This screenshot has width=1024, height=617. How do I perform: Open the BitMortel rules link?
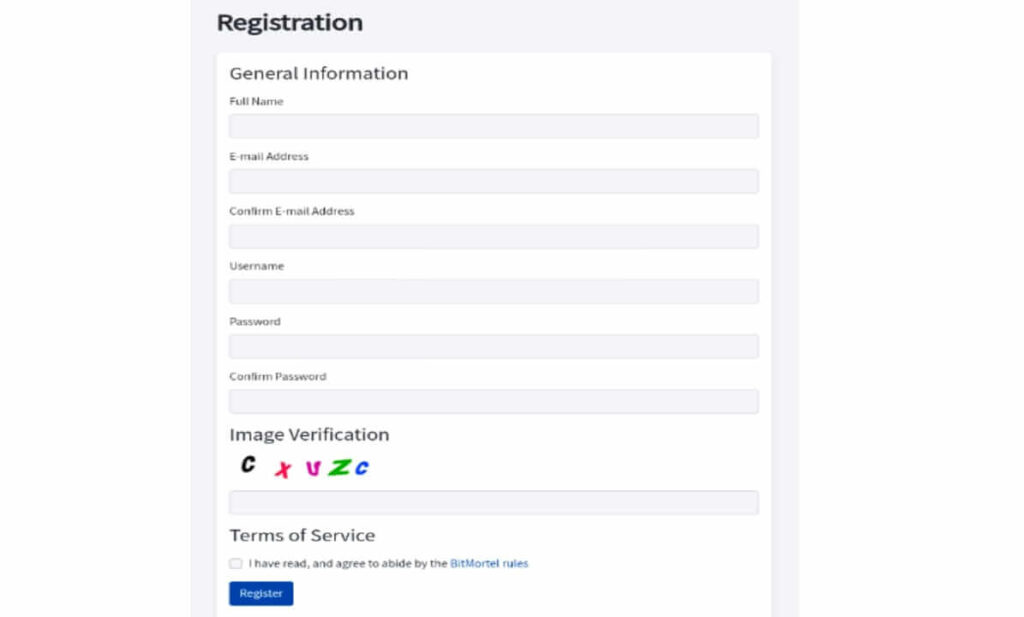(x=488, y=563)
